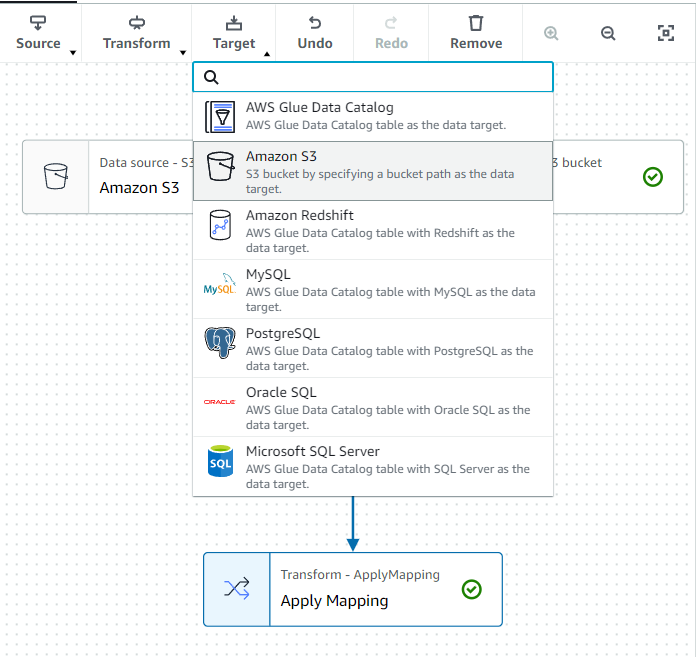
Task: Zoom out of the canvas
Action: 608,33
